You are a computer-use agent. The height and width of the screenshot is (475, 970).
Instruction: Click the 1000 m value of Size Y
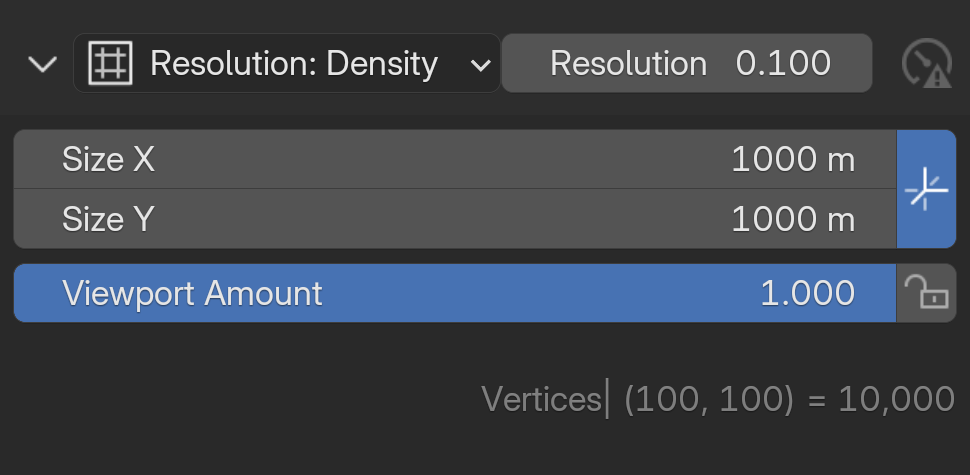pyautogui.click(x=793, y=219)
